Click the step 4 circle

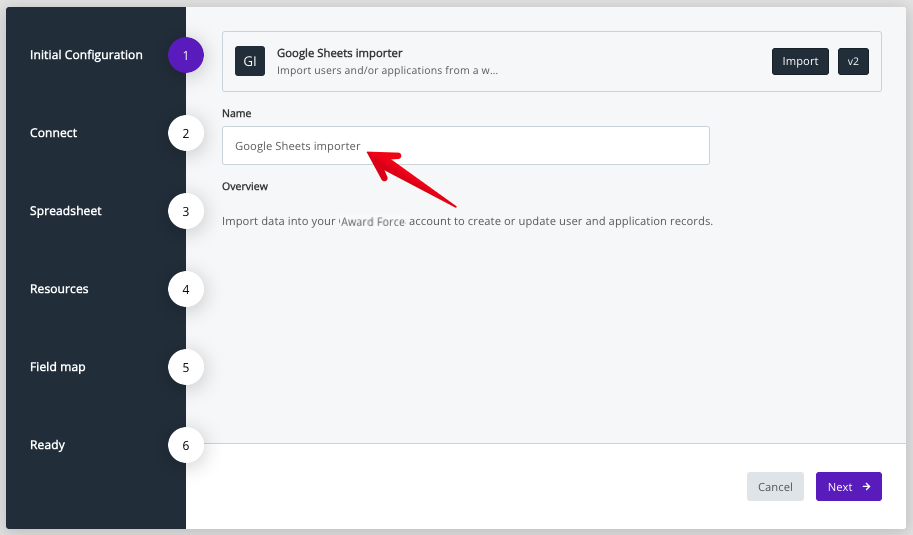tap(186, 289)
